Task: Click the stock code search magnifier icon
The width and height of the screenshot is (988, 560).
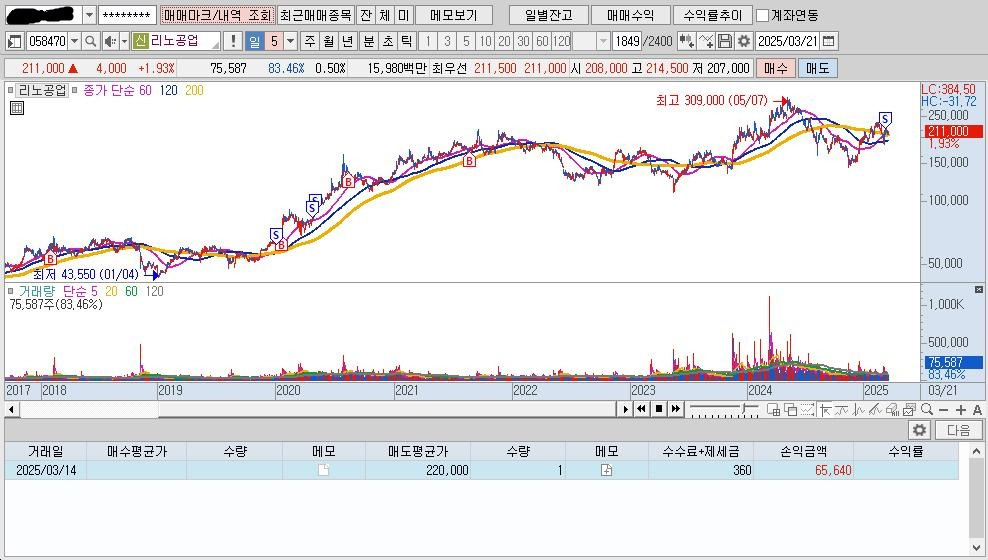Action: point(90,41)
